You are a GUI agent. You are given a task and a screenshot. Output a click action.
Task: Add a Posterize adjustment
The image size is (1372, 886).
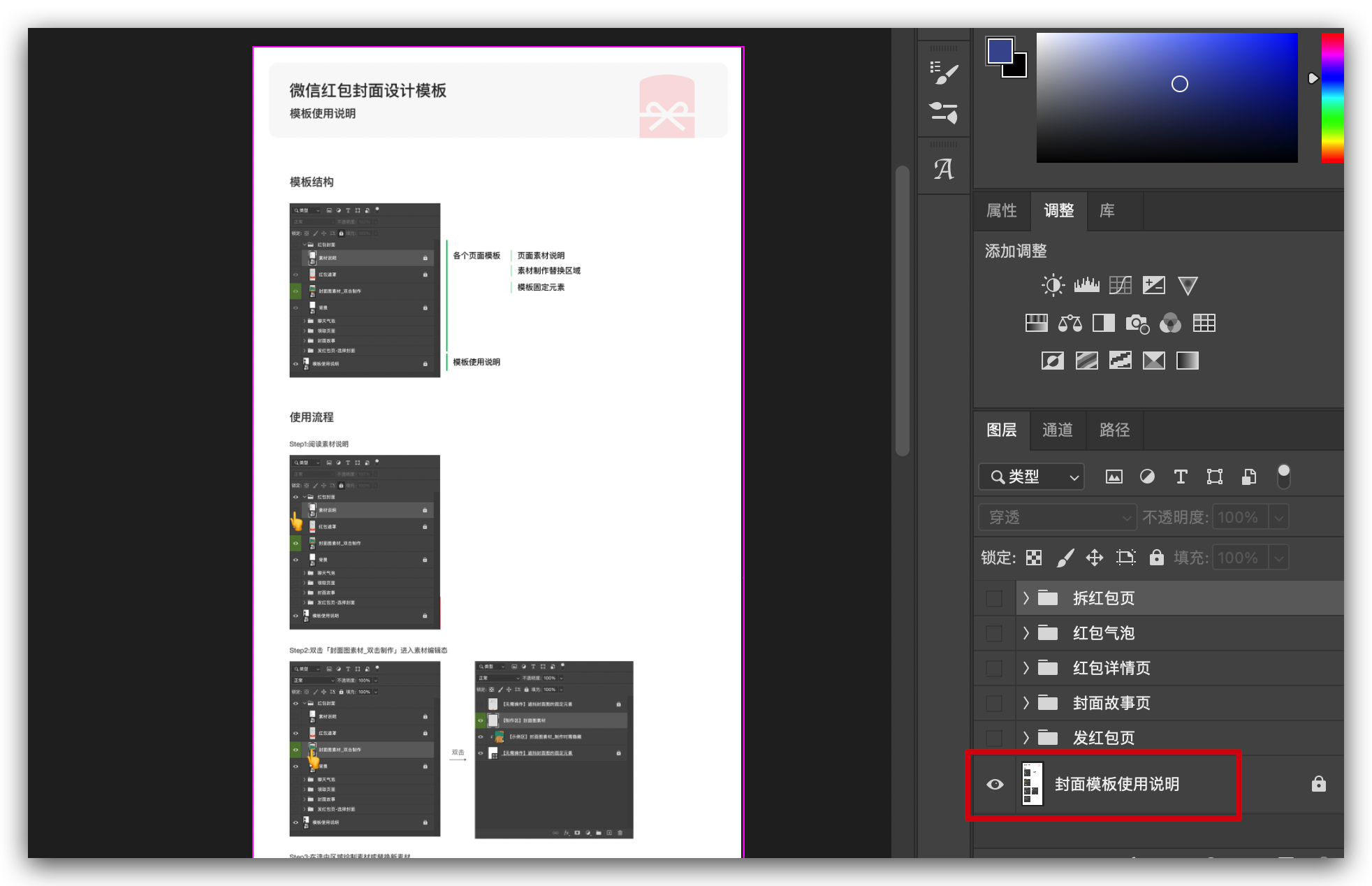pos(1086,361)
